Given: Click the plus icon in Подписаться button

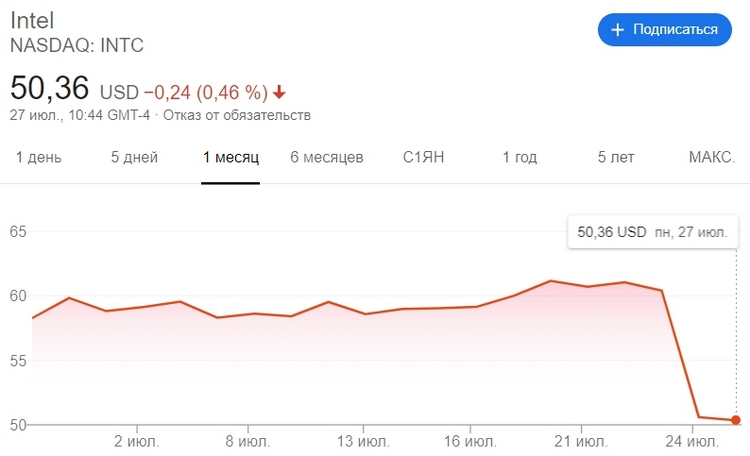Looking at the screenshot, I should coord(618,30).
